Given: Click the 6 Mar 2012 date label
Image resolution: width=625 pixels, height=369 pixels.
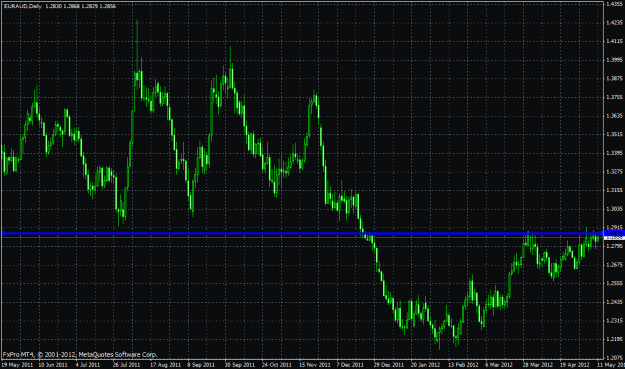Looking at the screenshot, I should (499, 365).
